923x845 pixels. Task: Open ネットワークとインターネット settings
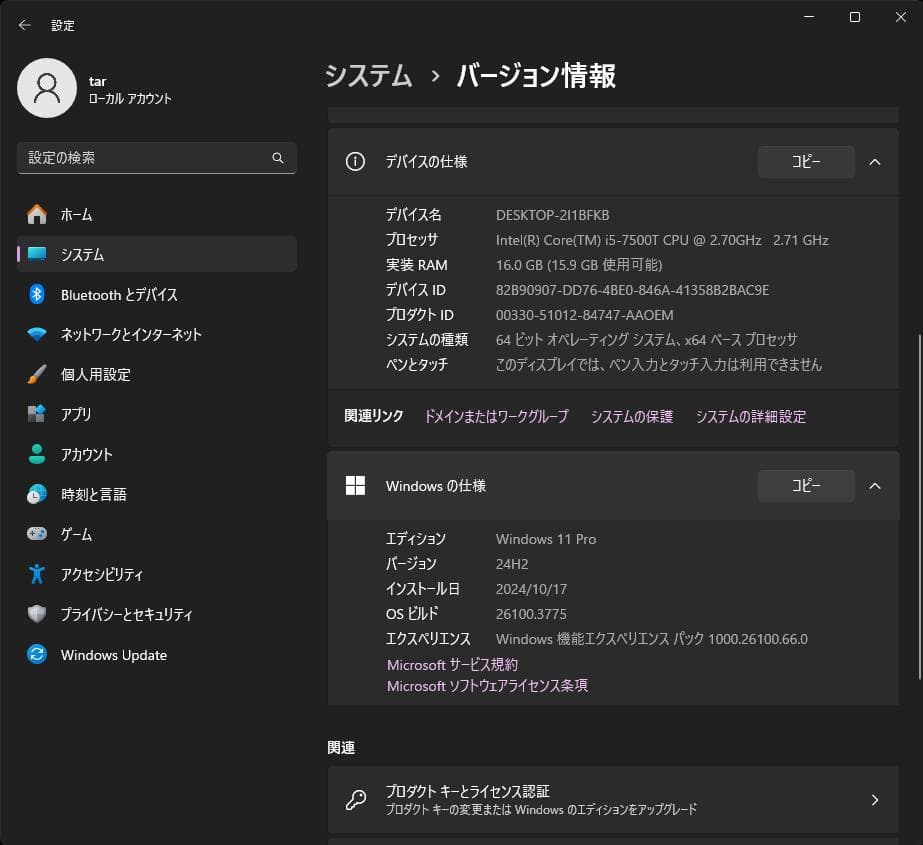(130, 334)
